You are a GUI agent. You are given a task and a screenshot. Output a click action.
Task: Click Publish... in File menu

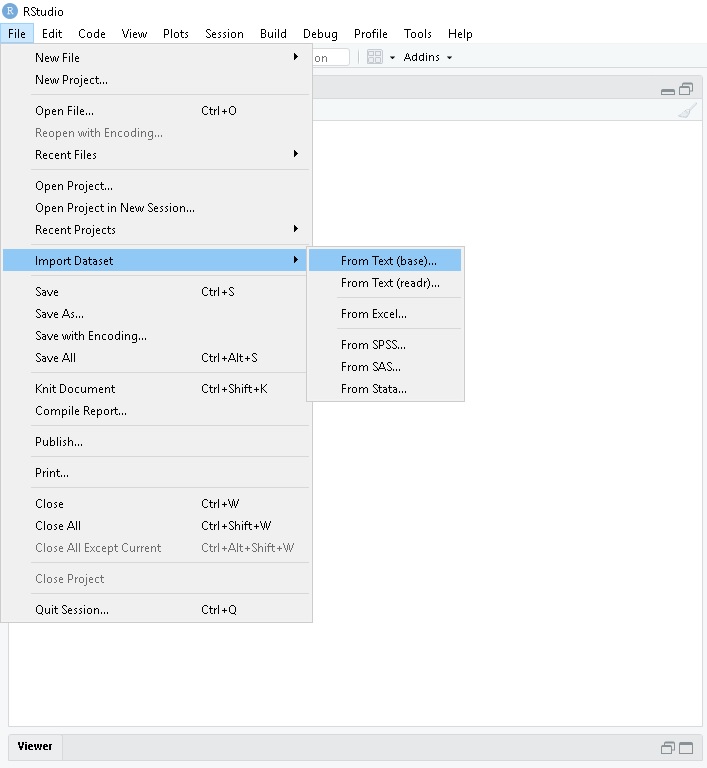[157, 442]
